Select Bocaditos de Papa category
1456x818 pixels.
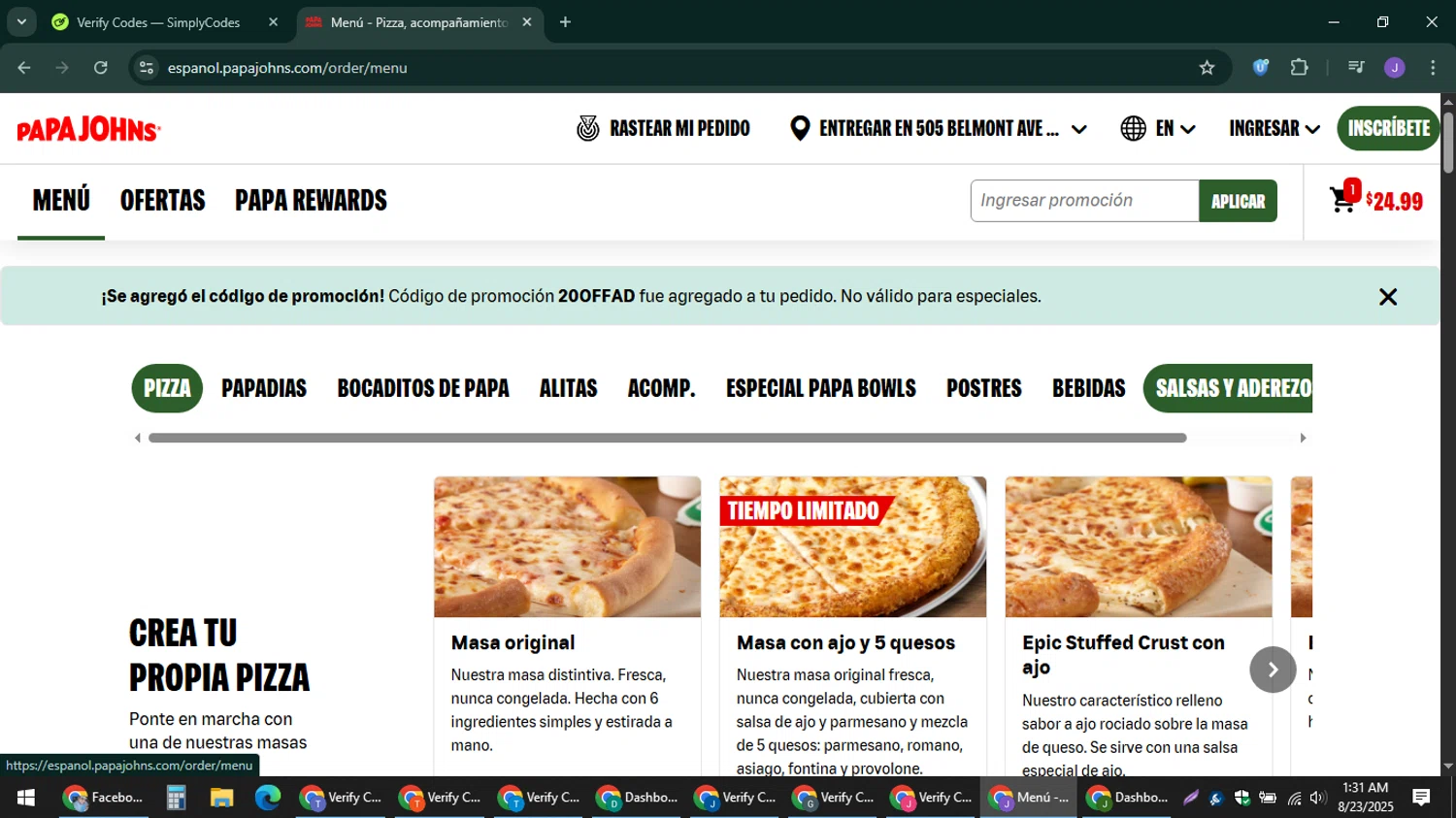pos(423,388)
